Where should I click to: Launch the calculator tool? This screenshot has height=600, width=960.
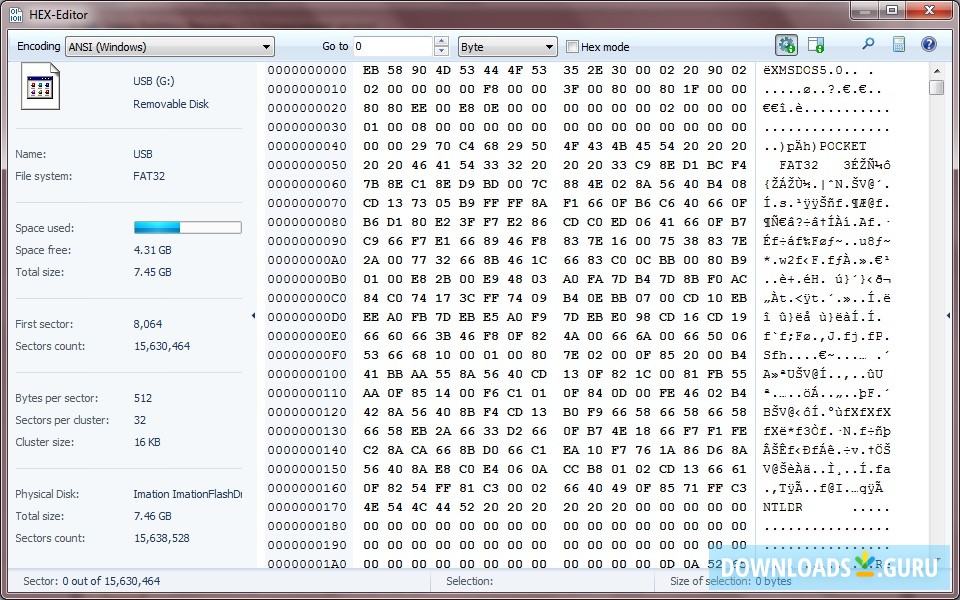[899, 44]
